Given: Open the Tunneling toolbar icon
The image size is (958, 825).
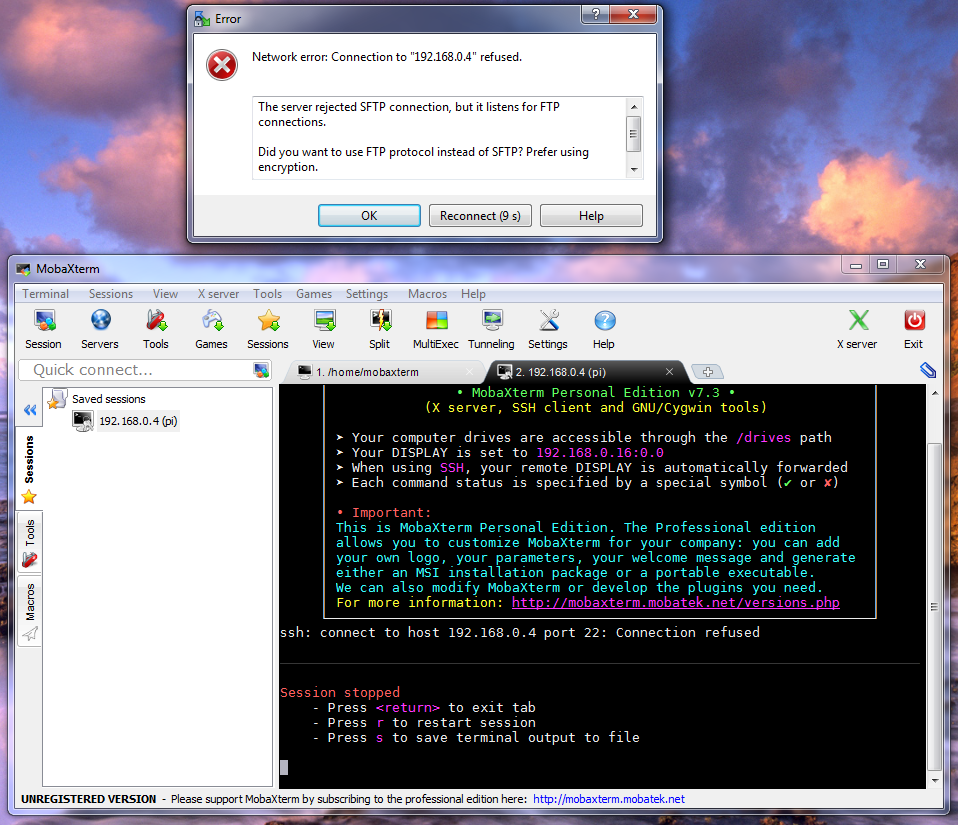Looking at the screenshot, I should (x=491, y=329).
